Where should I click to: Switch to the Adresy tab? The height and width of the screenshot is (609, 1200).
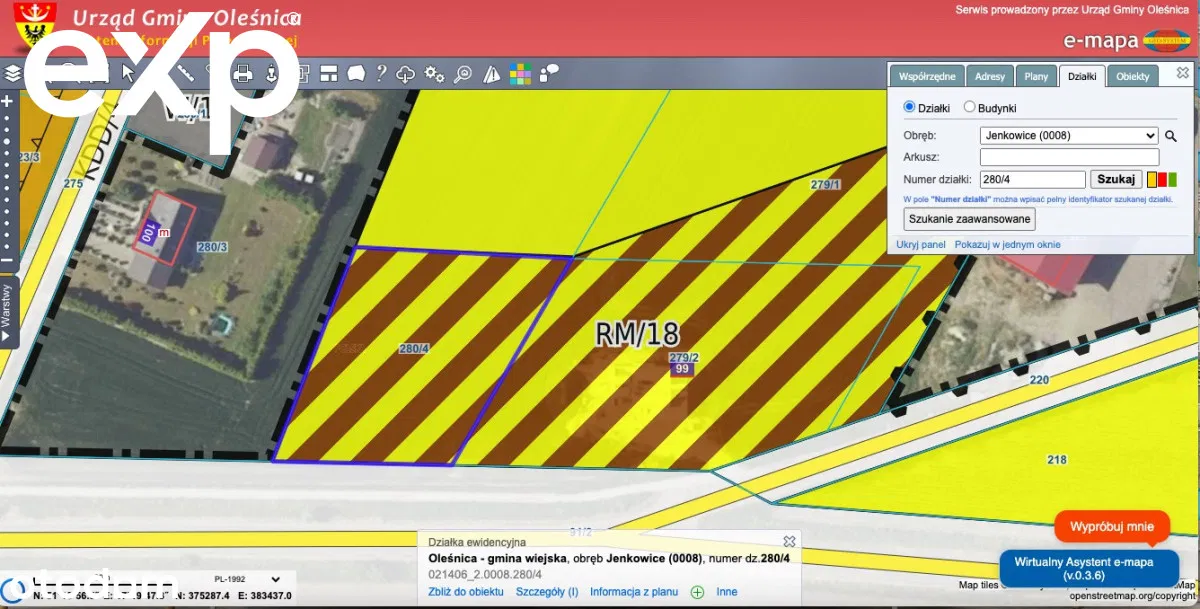(989, 76)
